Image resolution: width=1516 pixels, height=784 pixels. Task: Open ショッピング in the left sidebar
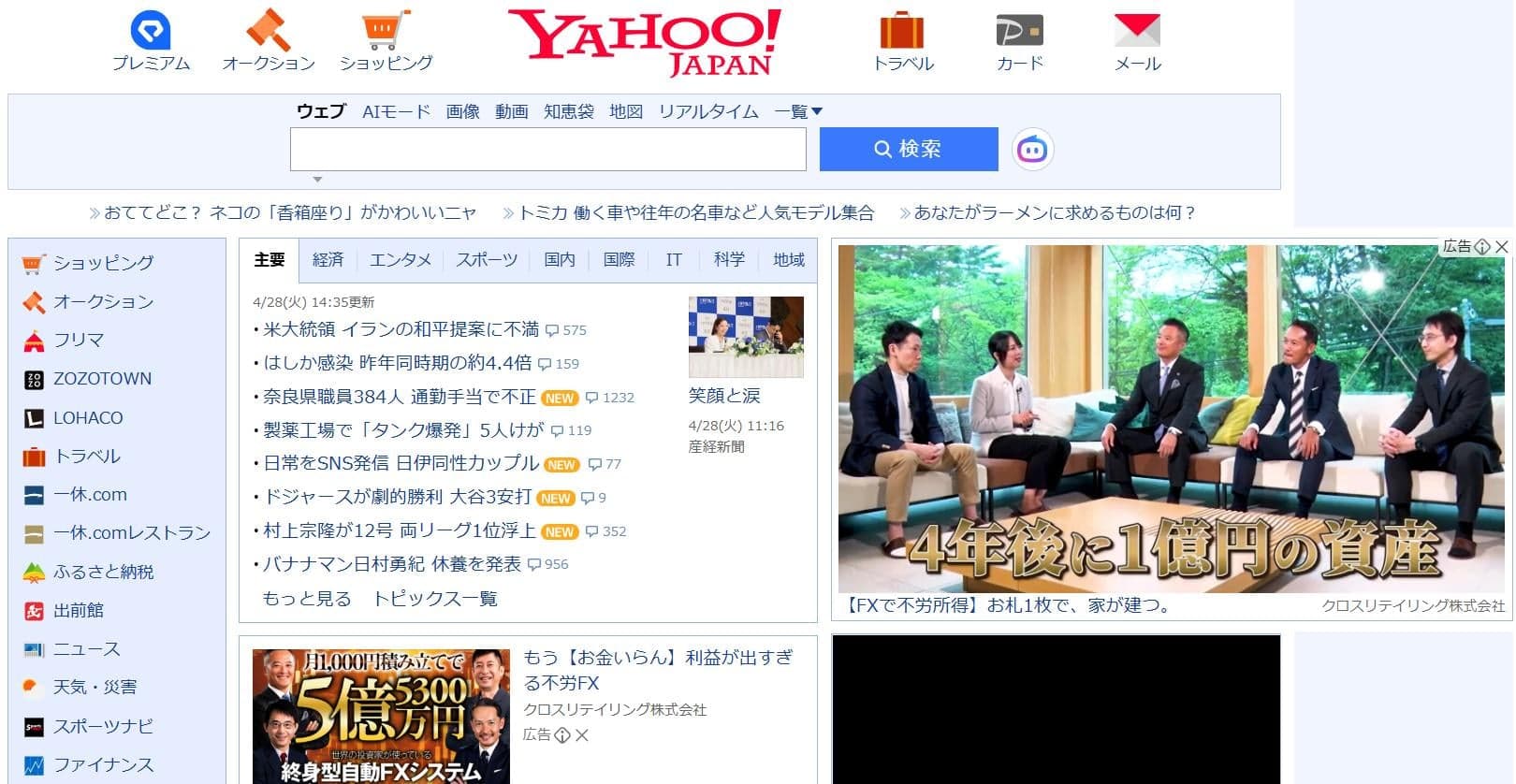click(103, 263)
